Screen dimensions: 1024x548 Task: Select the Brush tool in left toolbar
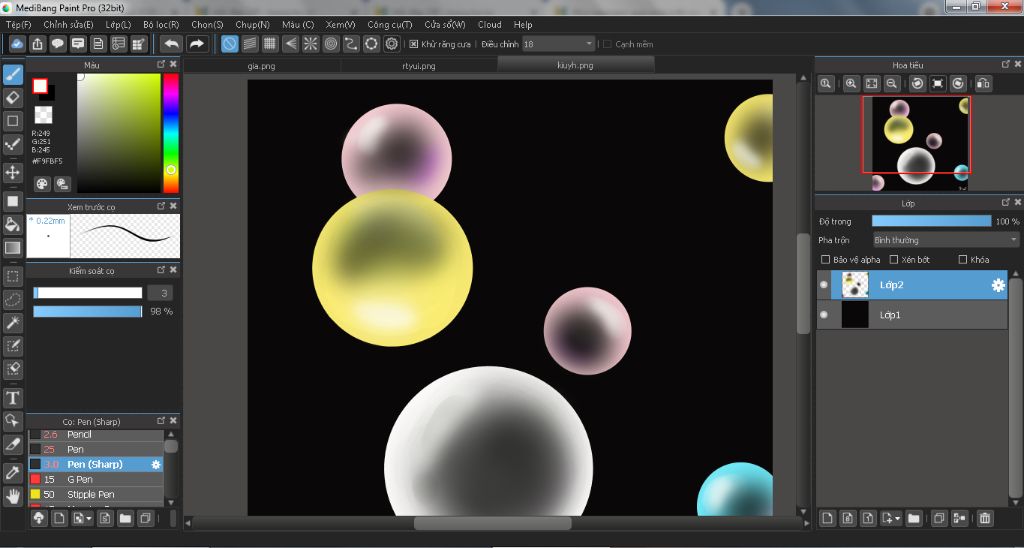tap(12, 74)
